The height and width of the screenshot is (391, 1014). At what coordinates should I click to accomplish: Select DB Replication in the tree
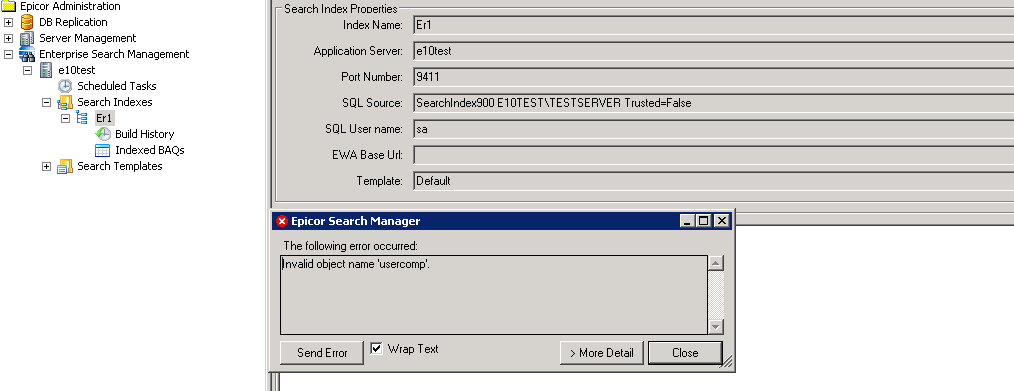click(73, 22)
